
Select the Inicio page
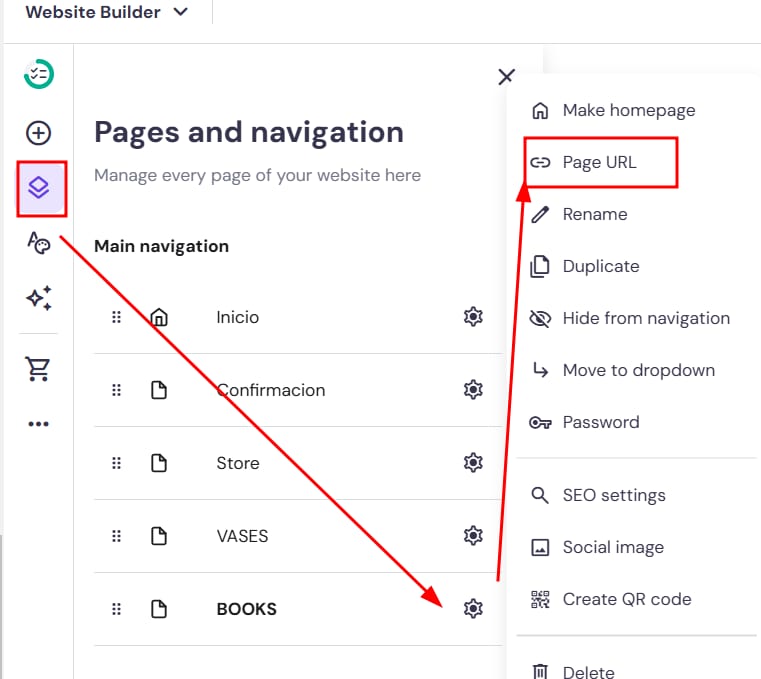[x=238, y=317]
